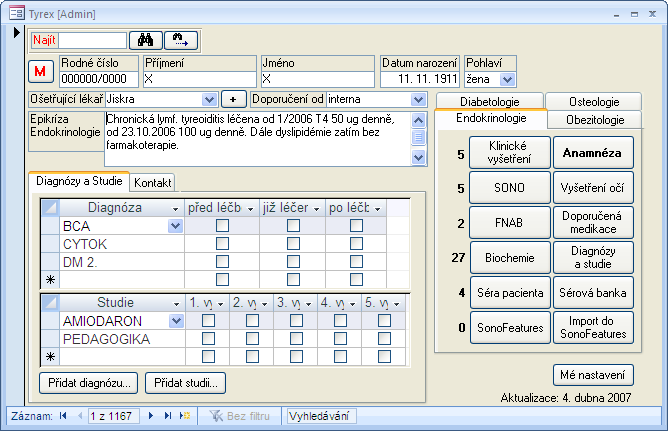Open BCA diagnosis dropdown arrow
The height and width of the screenshot is (431, 668).
click(x=176, y=226)
